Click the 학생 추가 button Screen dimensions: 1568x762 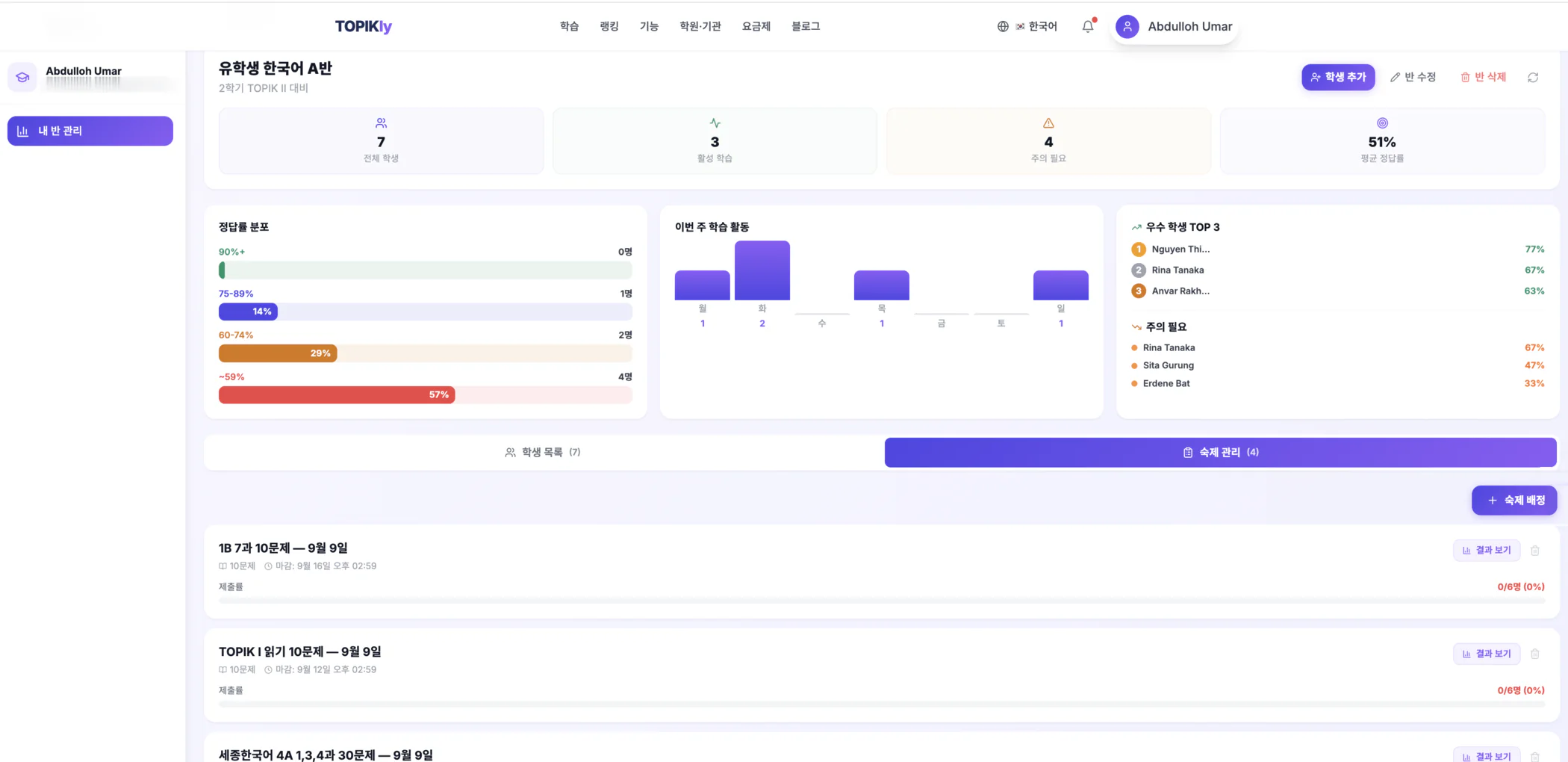pos(1338,77)
